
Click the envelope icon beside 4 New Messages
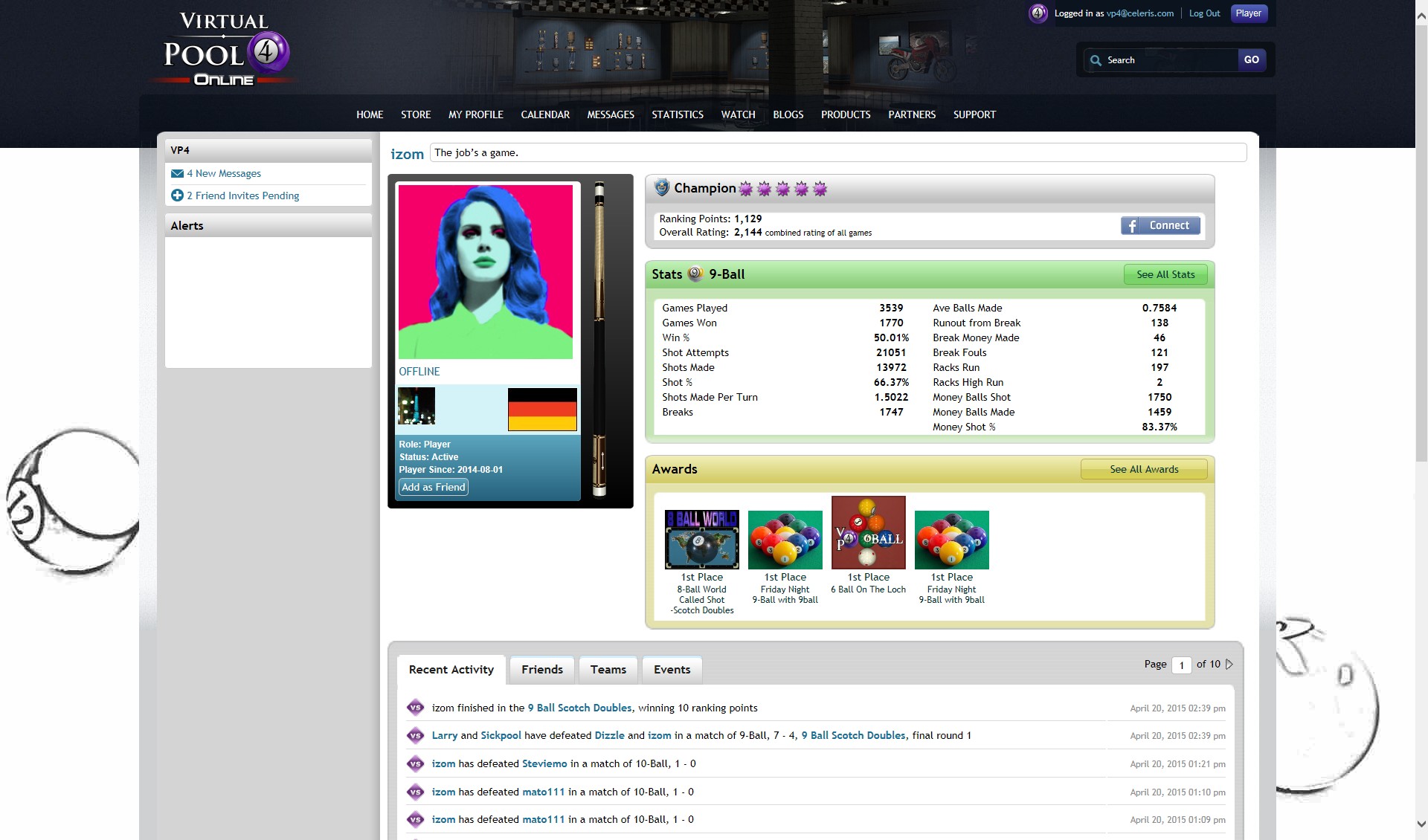(x=178, y=173)
